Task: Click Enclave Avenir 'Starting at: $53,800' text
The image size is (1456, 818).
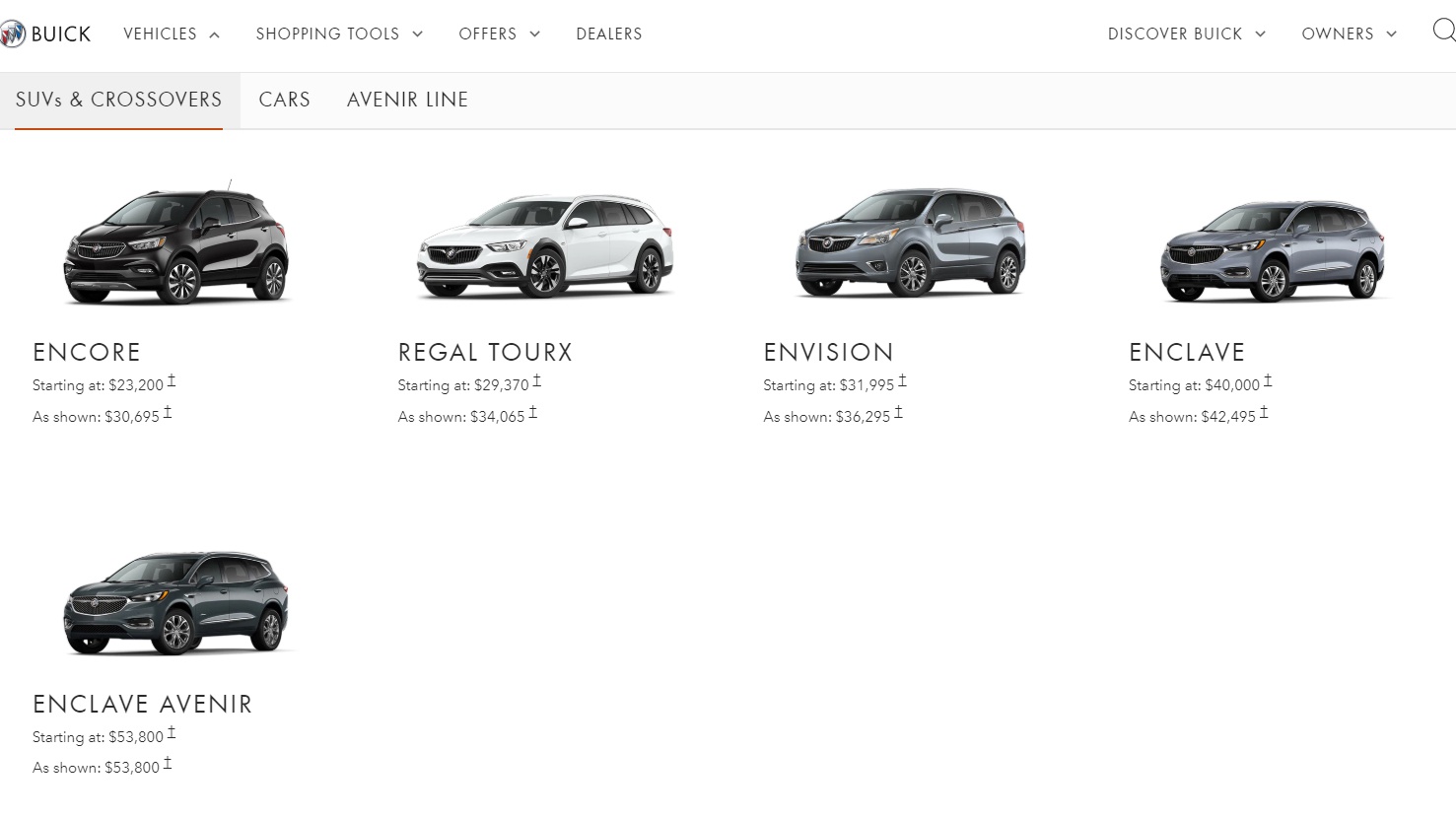Action: pyautogui.click(x=98, y=737)
